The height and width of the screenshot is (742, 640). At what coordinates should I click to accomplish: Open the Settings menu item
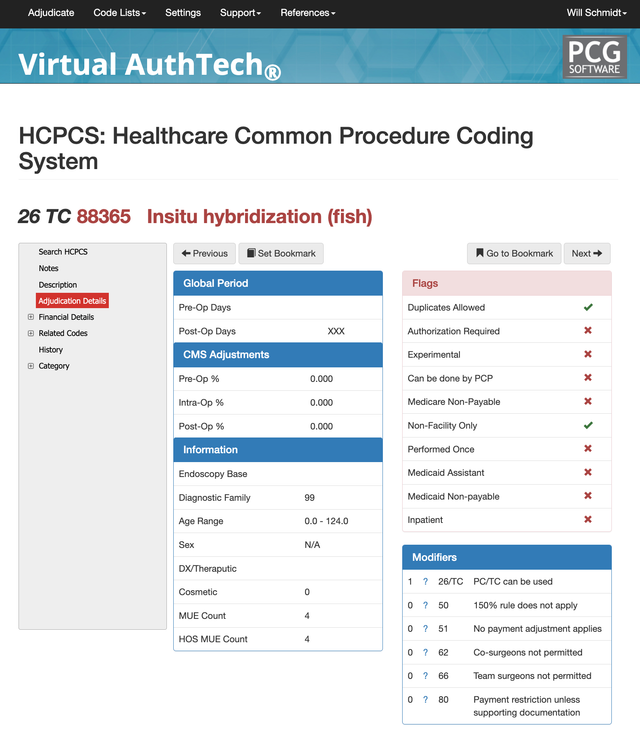coord(183,13)
